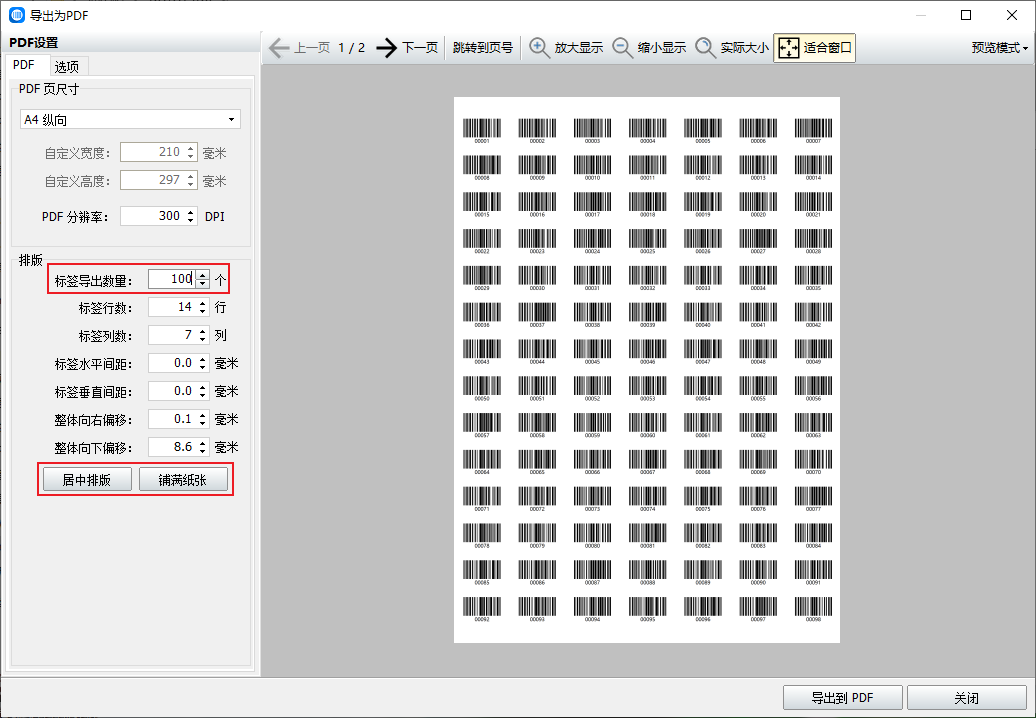Export to PDF button
This screenshot has width=1036, height=718.
click(x=843, y=698)
